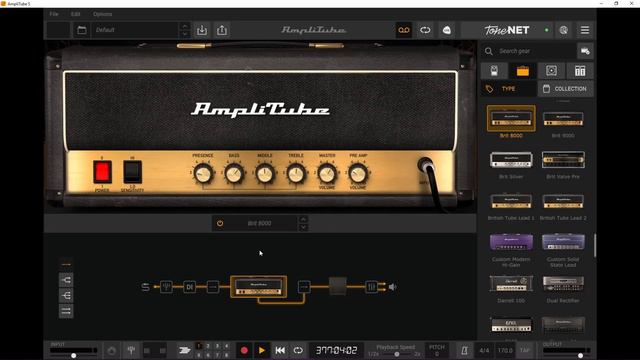Image resolution: width=640 pixels, height=360 pixels.
Task: Click the search magnifier icon
Action: pyautogui.click(x=489, y=51)
